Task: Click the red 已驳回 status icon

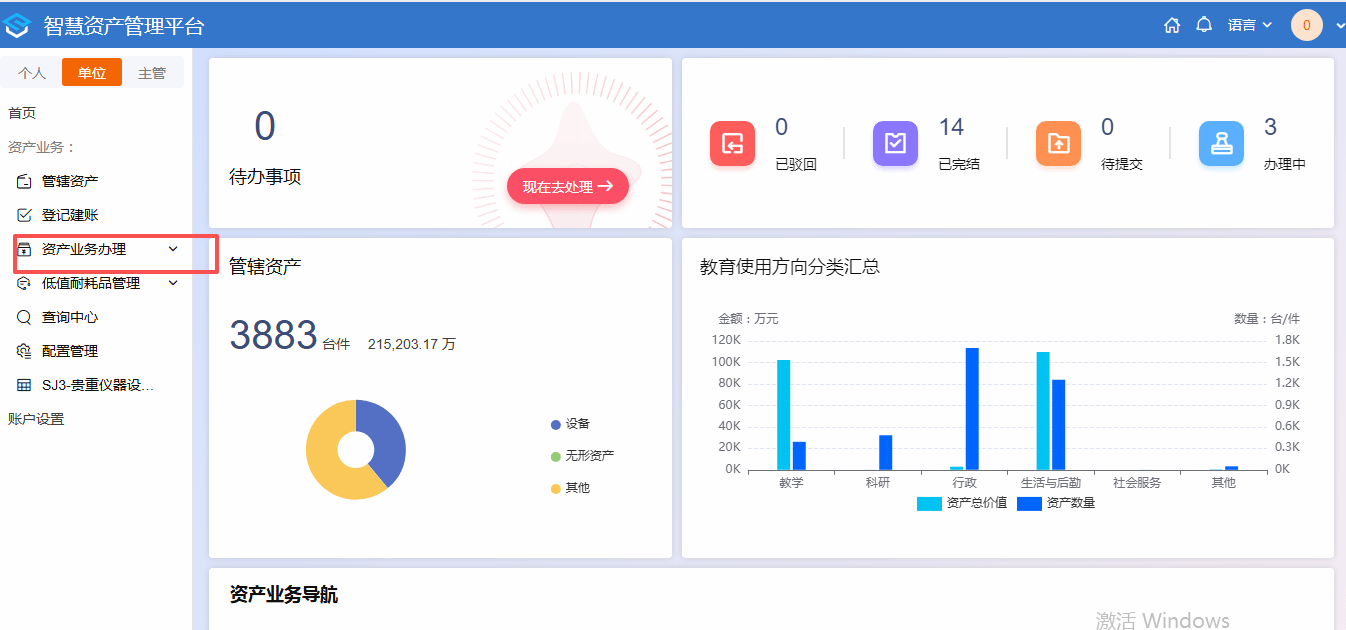Action: [732, 144]
